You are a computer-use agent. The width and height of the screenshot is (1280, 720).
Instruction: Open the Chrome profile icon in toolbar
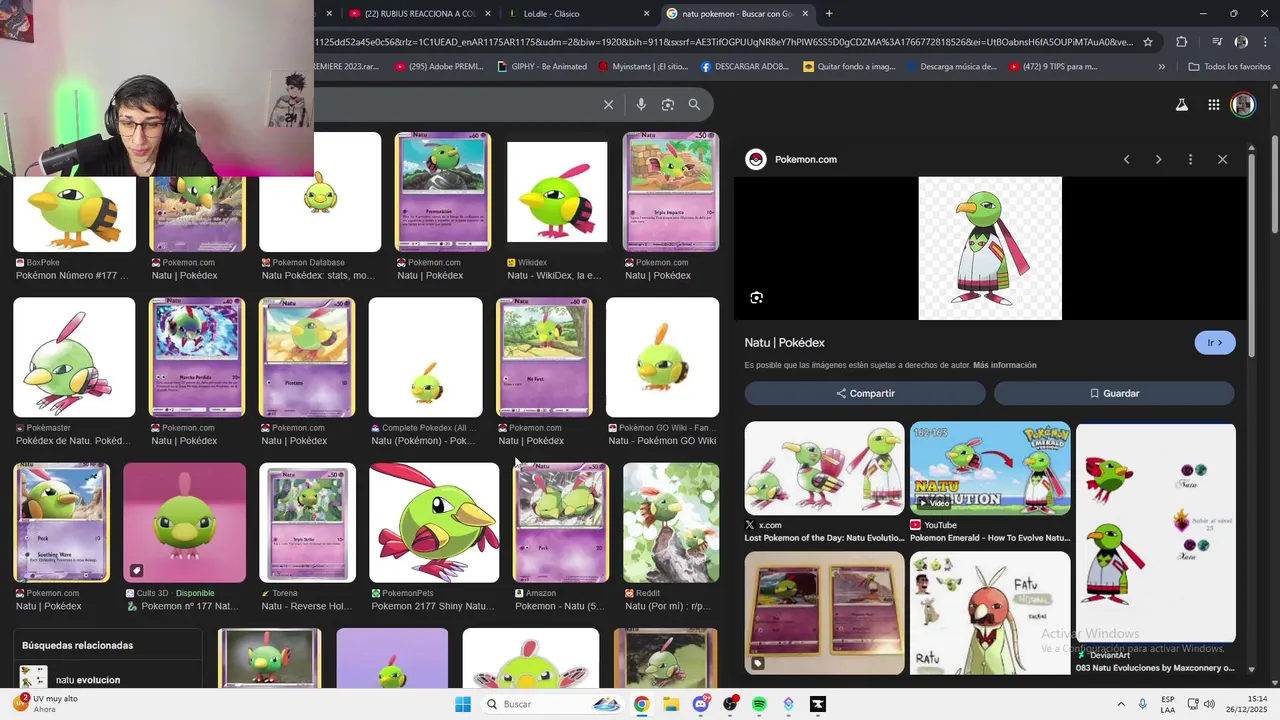point(1241,42)
